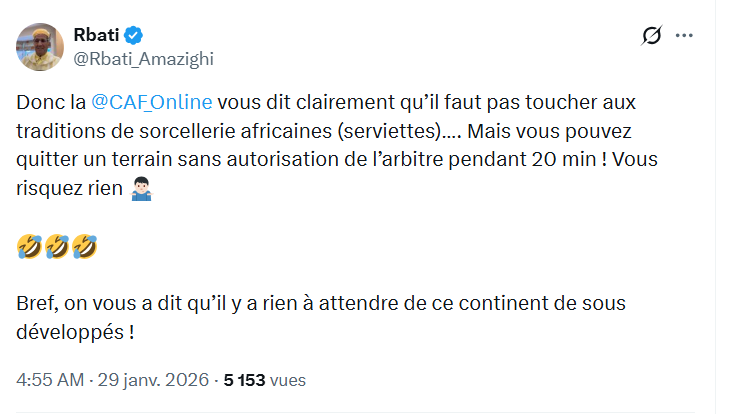Open the three-dot More options menu
The image size is (744, 414).
tap(685, 36)
